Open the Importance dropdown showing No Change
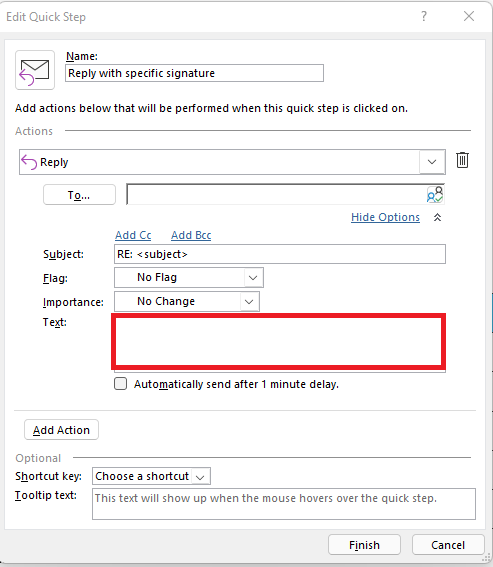493x567 pixels. [x=187, y=301]
